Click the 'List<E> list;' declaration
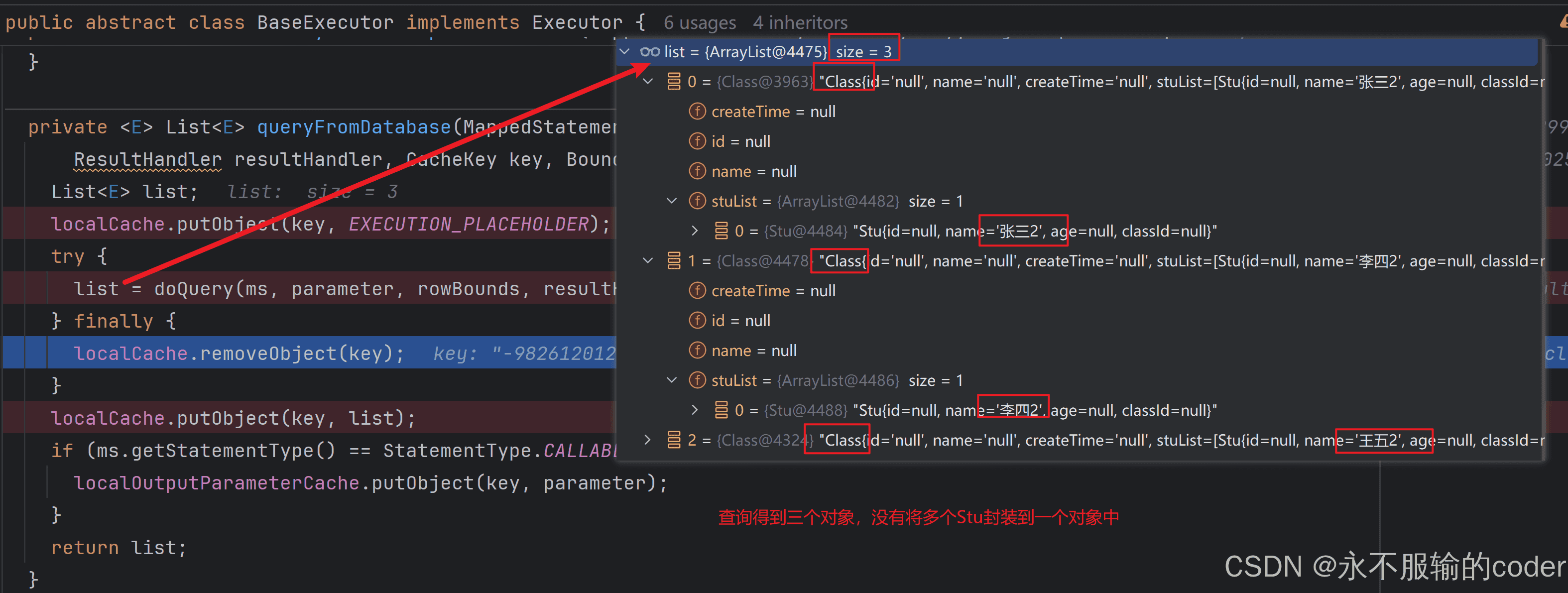Screen dimensions: 1568x593 point(125,192)
